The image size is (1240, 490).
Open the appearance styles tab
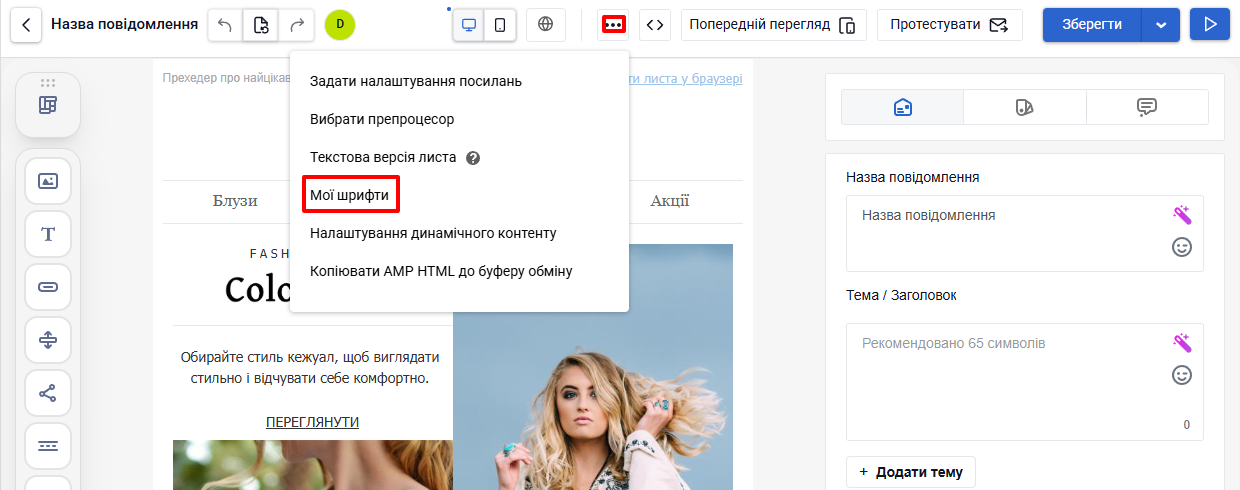pyautogui.click(x=1025, y=107)
